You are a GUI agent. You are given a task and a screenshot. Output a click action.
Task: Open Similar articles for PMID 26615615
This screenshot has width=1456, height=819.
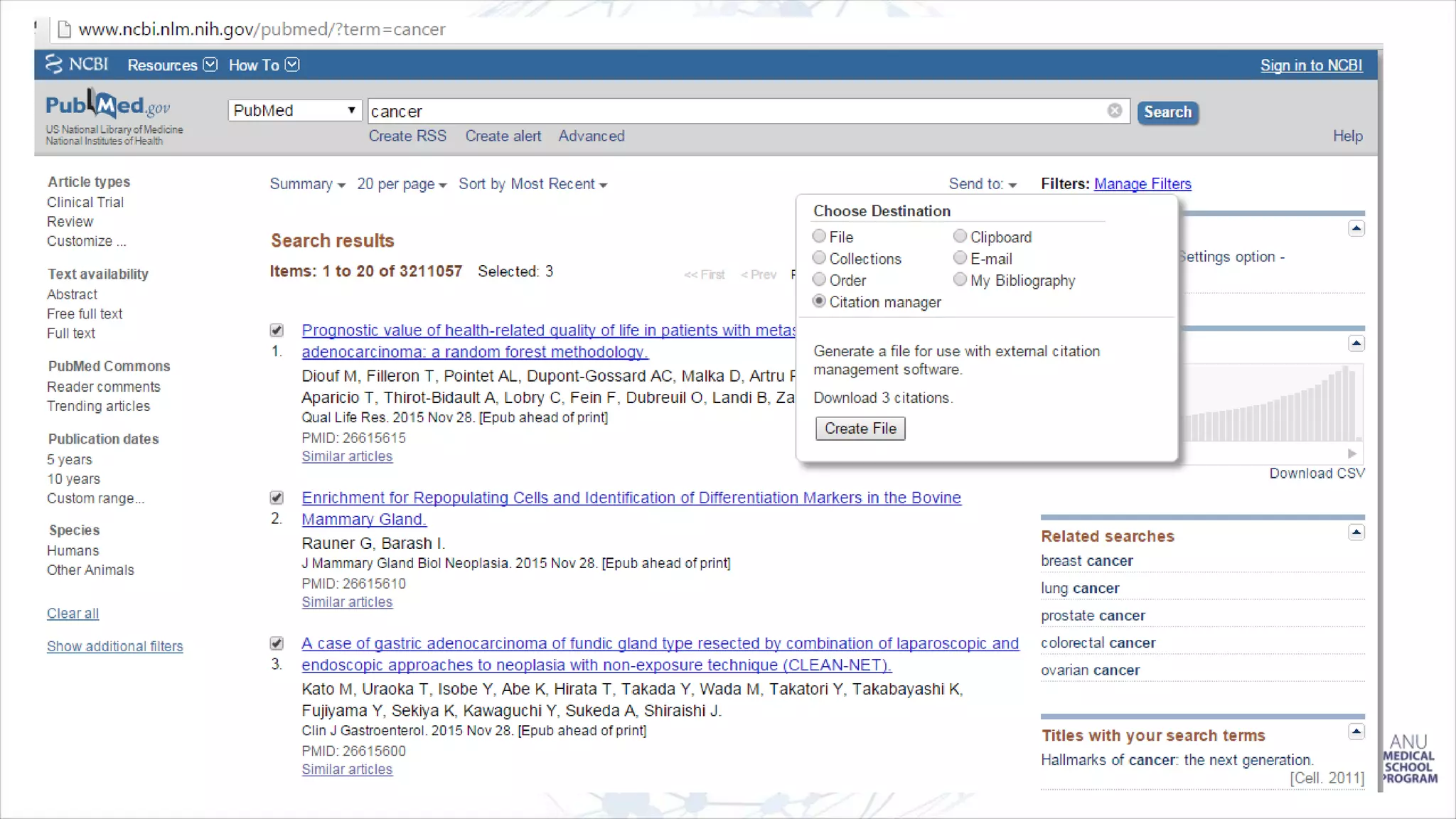(347, 456)
